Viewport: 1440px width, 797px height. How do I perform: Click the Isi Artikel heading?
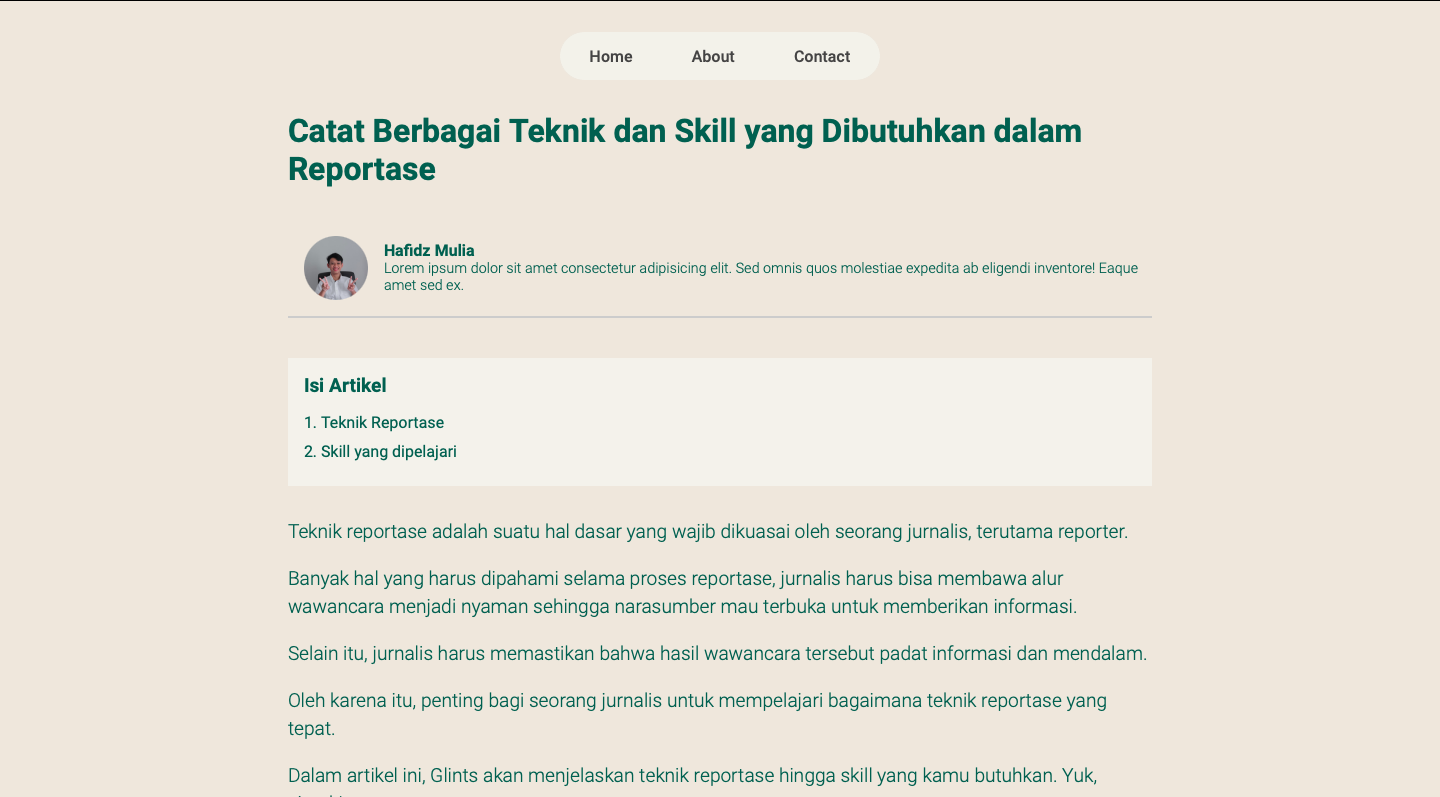point(345,385)
